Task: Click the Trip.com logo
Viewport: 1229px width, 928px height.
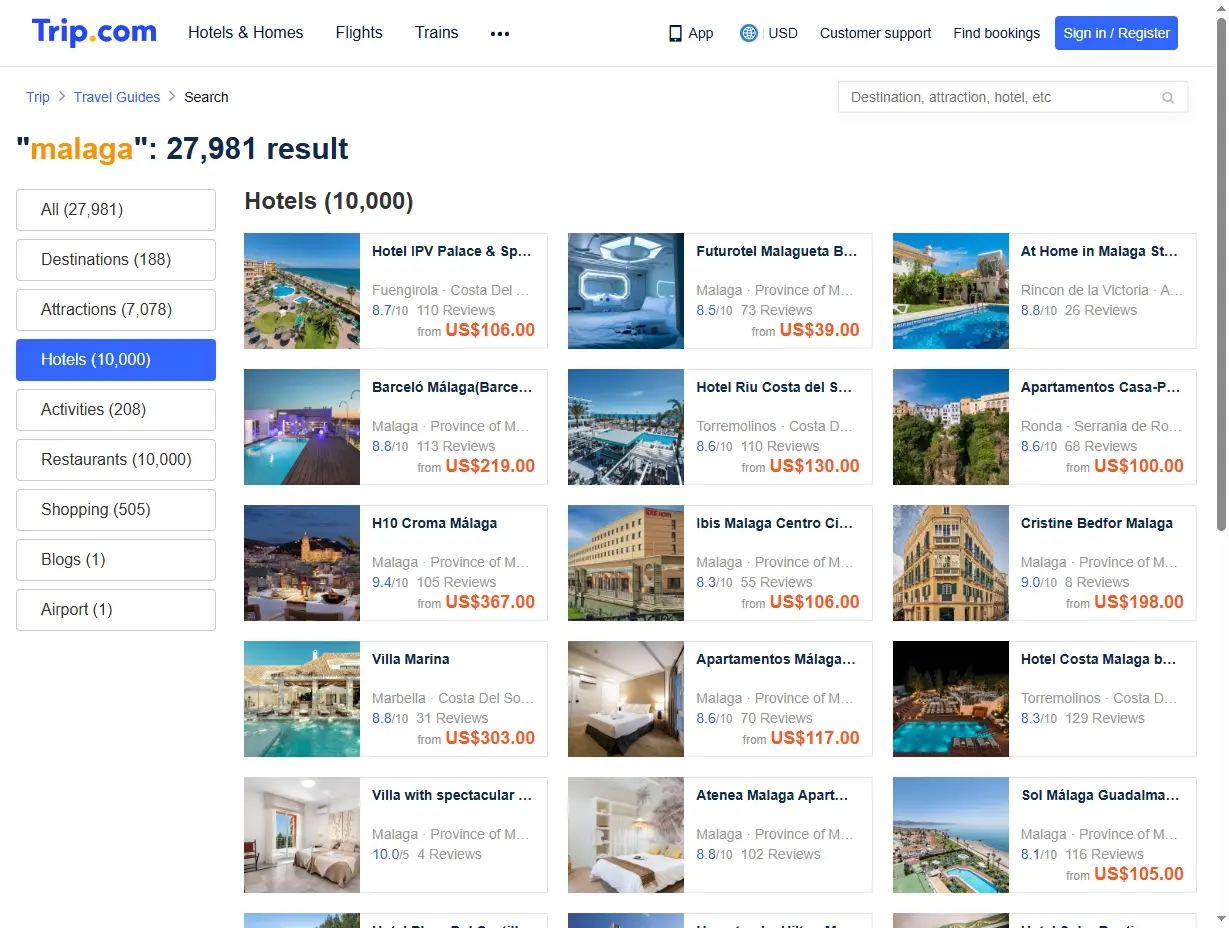Action: (x=94, y=32)
